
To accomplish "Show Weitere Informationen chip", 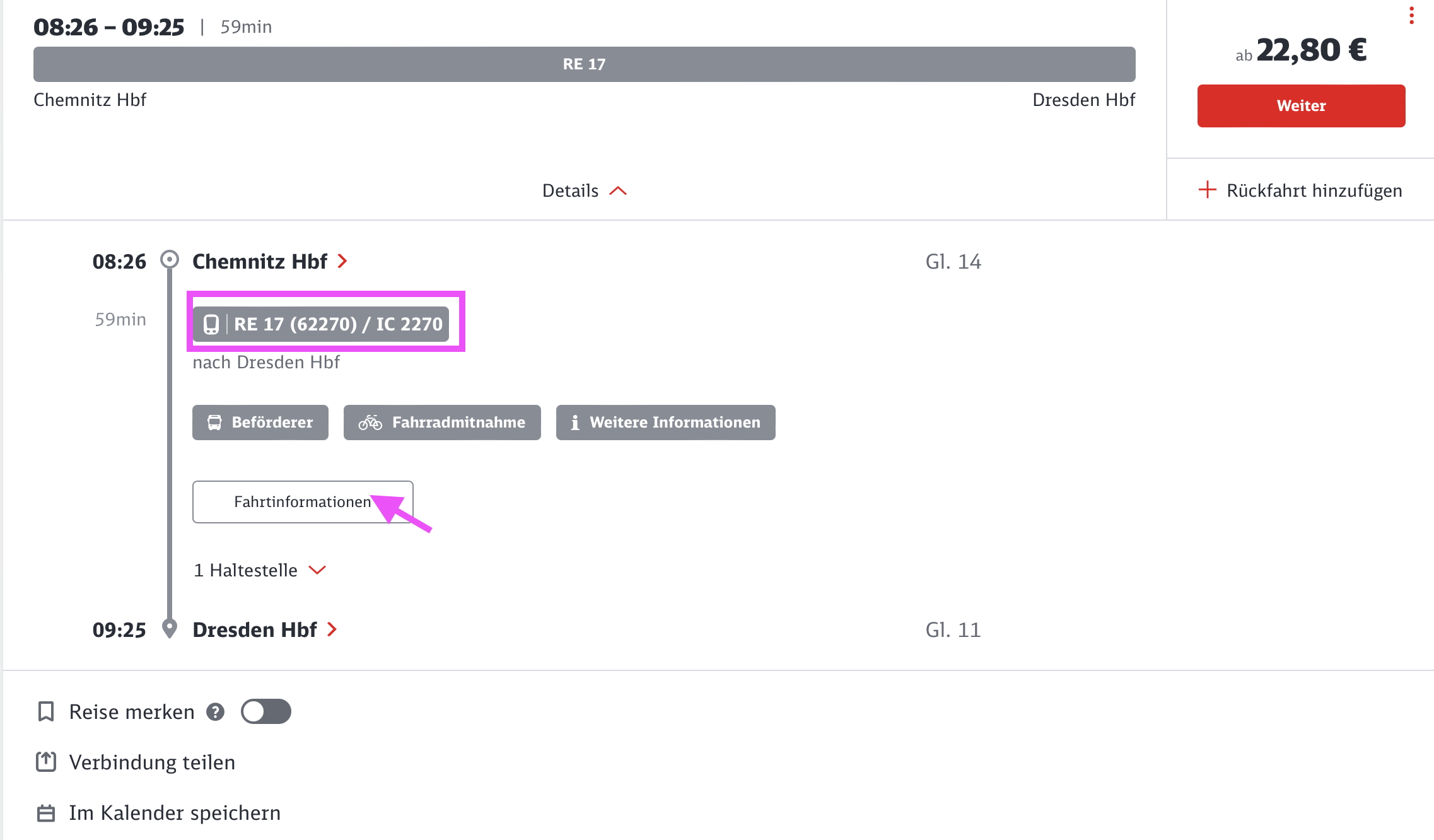I will (665, 423).
